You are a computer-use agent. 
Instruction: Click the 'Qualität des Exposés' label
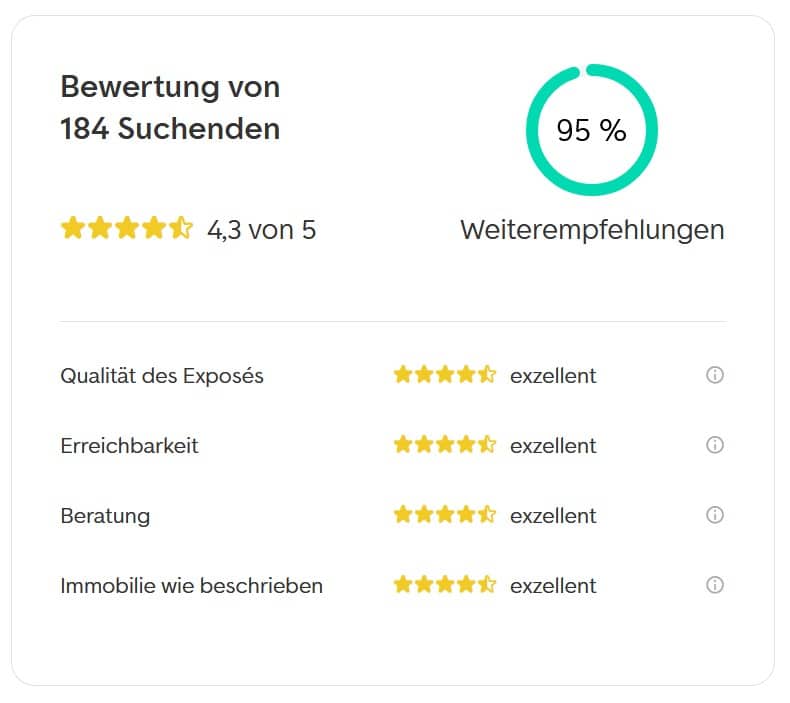(x=162, y=376)
